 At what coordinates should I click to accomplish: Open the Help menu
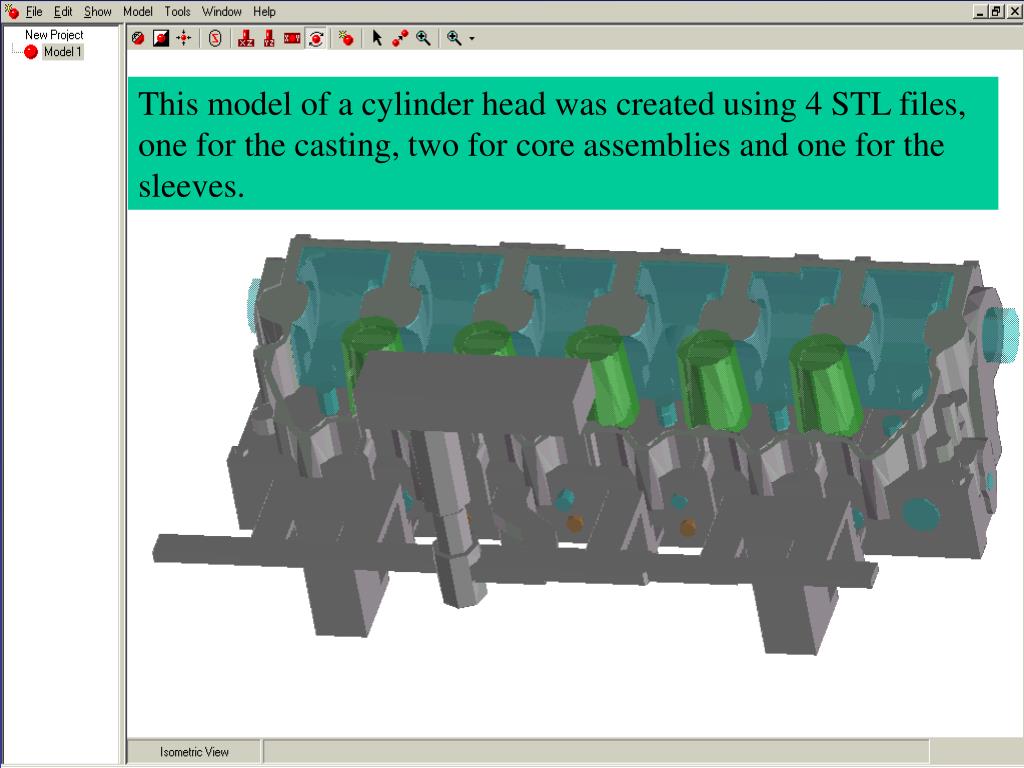tap(264, 12)
